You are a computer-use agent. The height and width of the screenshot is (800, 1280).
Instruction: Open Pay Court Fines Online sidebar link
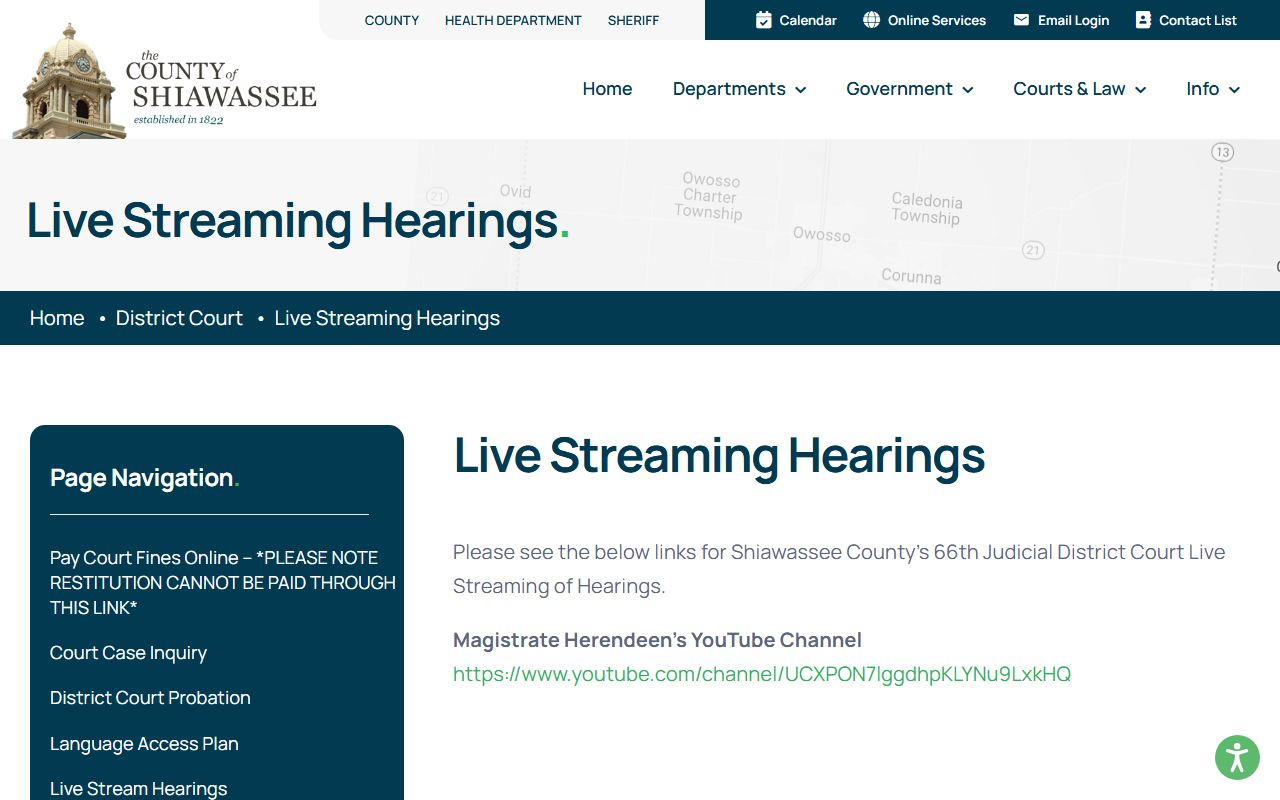(223, 582)
